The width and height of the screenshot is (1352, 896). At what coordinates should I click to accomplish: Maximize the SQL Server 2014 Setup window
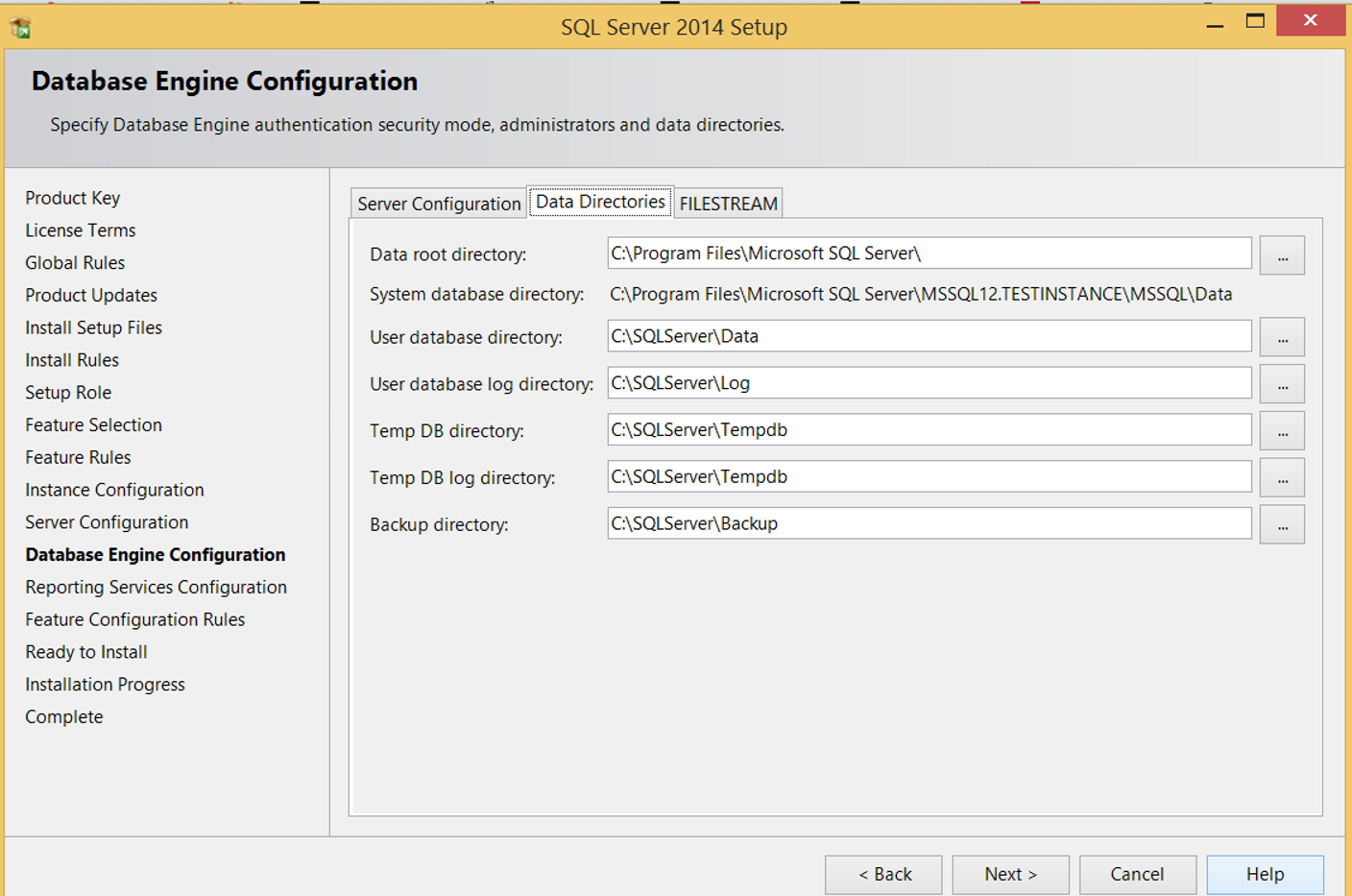click(x=1255, y=21)
